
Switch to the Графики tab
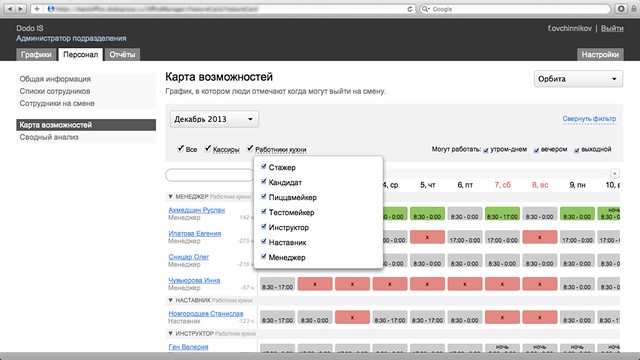click(x=36, y=55)
